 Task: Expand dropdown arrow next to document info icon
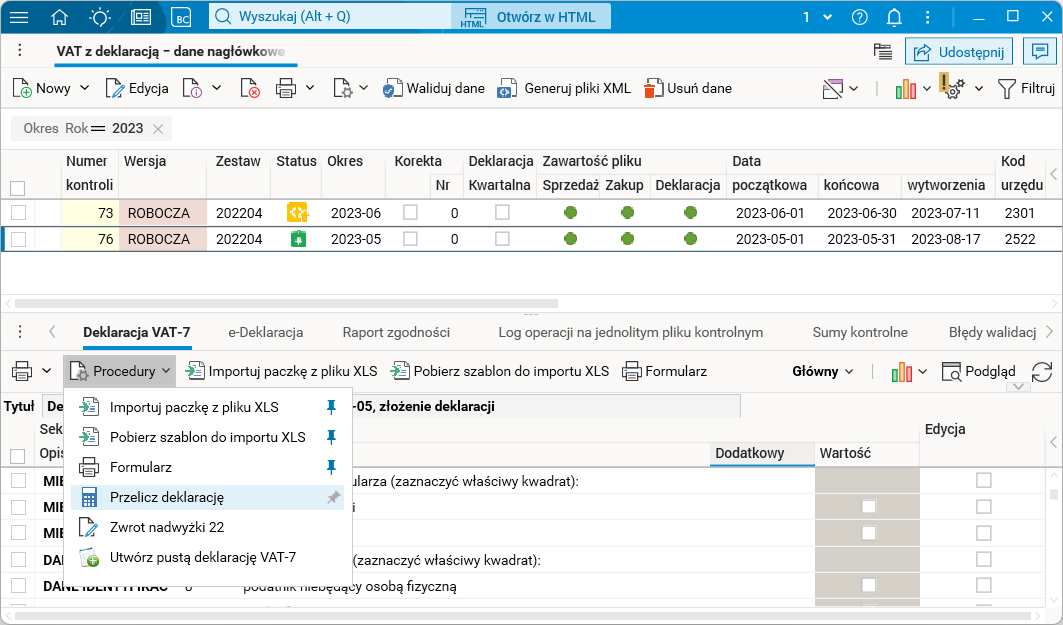[x=217, y=88]
